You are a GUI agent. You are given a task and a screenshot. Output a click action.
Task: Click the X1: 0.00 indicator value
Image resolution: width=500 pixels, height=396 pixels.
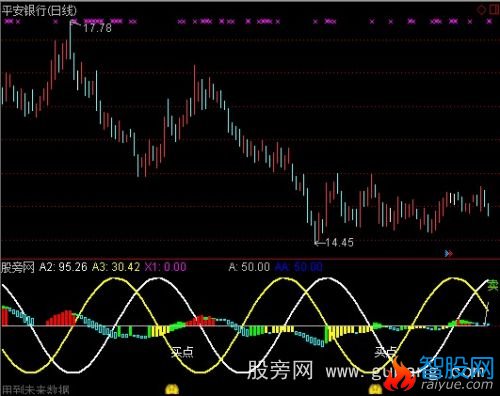pyautogui.click(x=165, y=267)
